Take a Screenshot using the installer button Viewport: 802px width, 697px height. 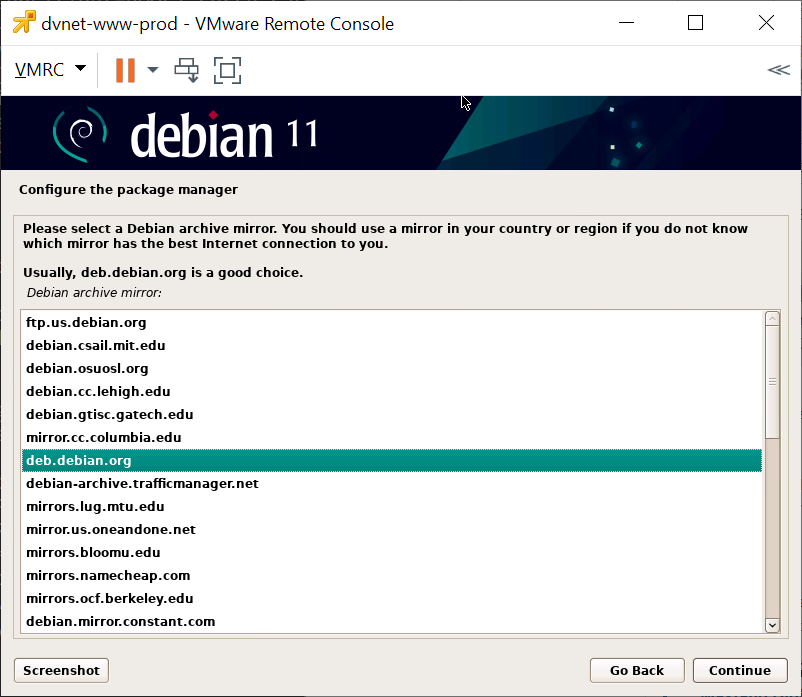61,670
